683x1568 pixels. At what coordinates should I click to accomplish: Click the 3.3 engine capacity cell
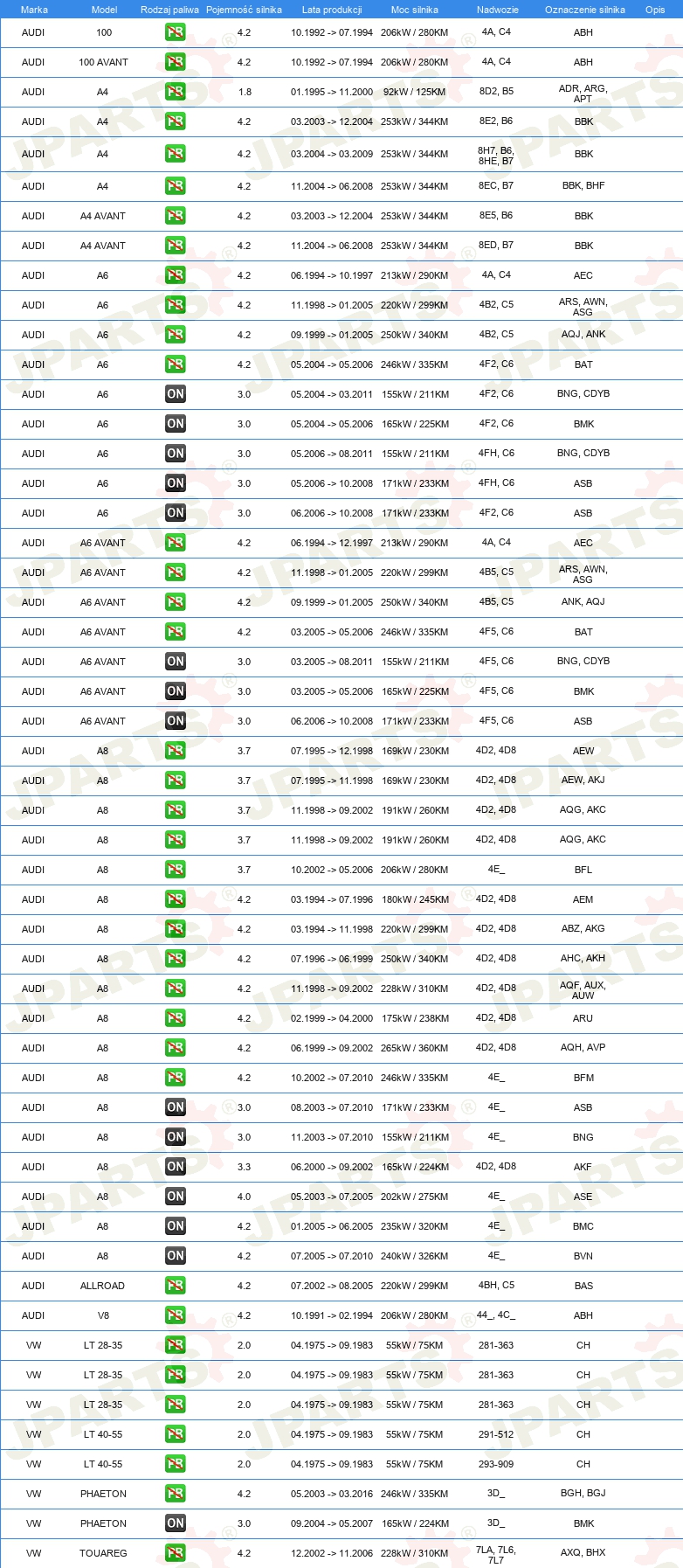coord(244,1167)
